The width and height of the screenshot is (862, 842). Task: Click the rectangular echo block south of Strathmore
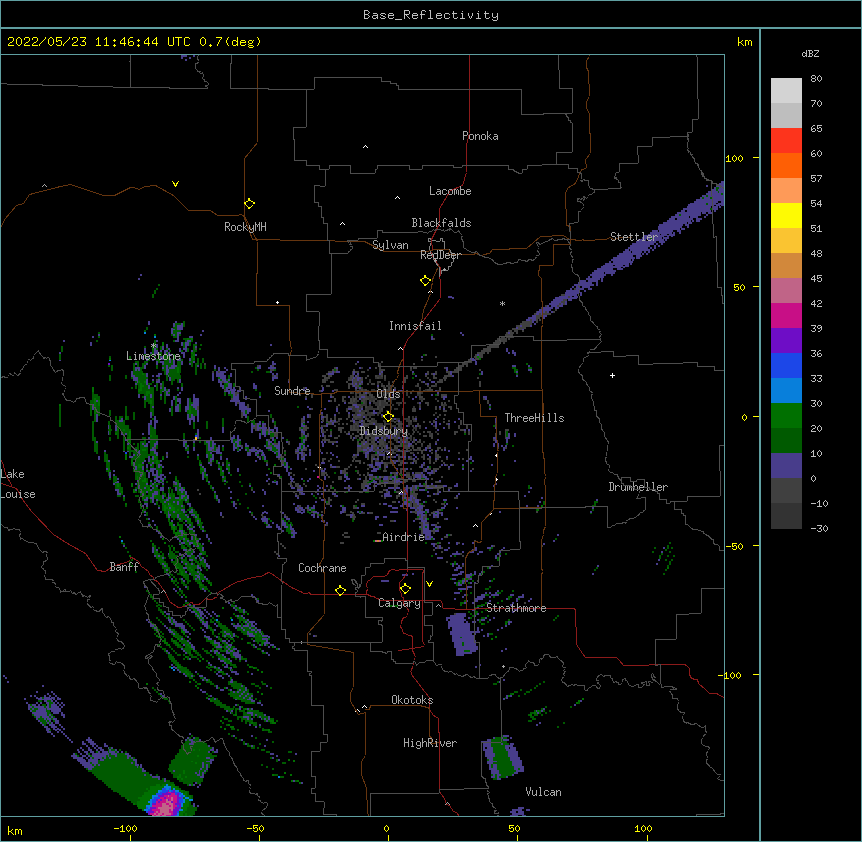[x=461, y=634]
